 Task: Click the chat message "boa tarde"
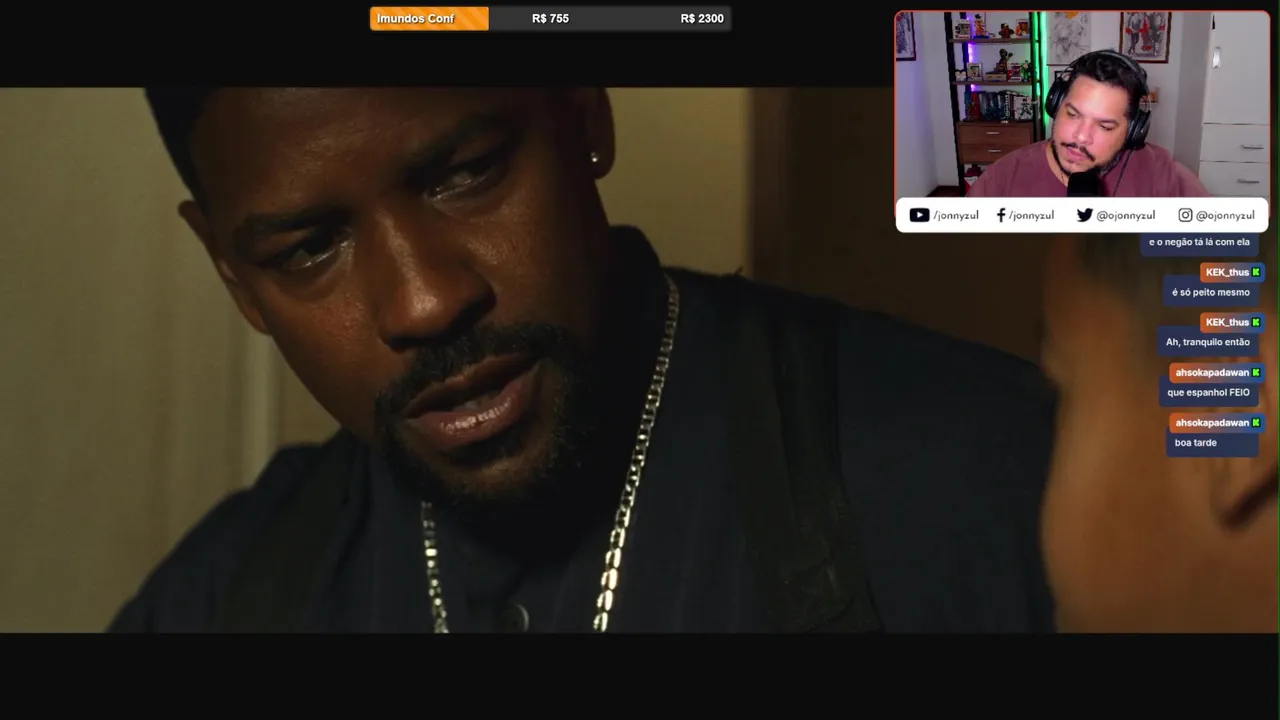[1196, 443]
